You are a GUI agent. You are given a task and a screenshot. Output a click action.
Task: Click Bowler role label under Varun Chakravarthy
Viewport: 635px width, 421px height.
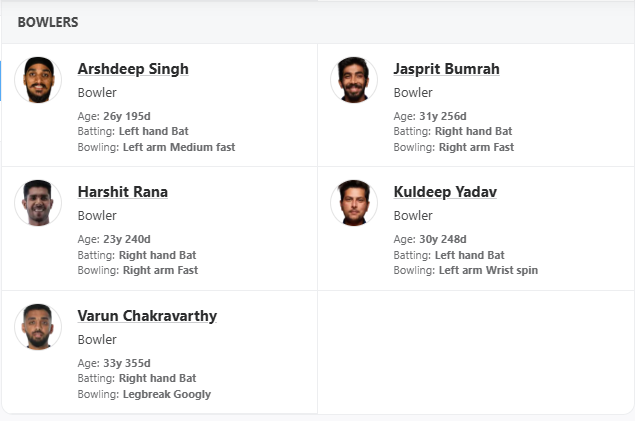(x=97, y=340)
